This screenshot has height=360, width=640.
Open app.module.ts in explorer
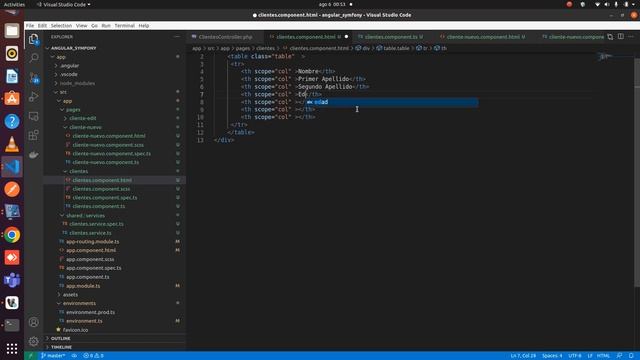[83, 286]
